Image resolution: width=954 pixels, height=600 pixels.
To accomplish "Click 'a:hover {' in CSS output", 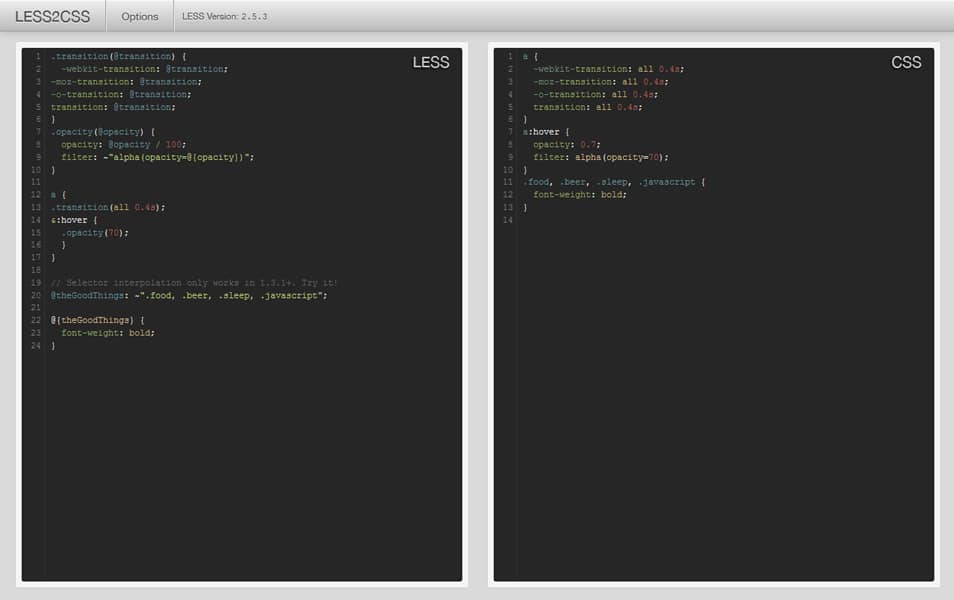I will point(546,132).
